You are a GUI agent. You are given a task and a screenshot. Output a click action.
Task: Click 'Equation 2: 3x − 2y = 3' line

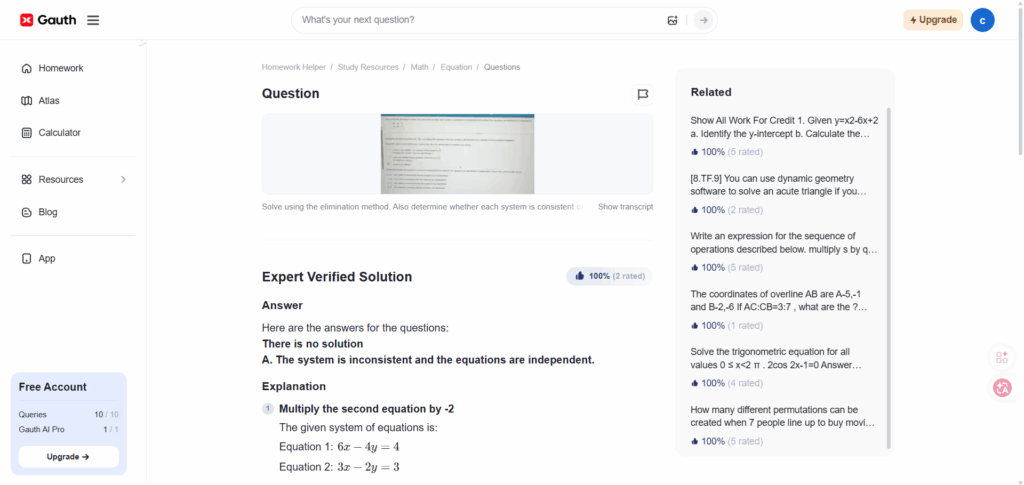coord(339,467)
